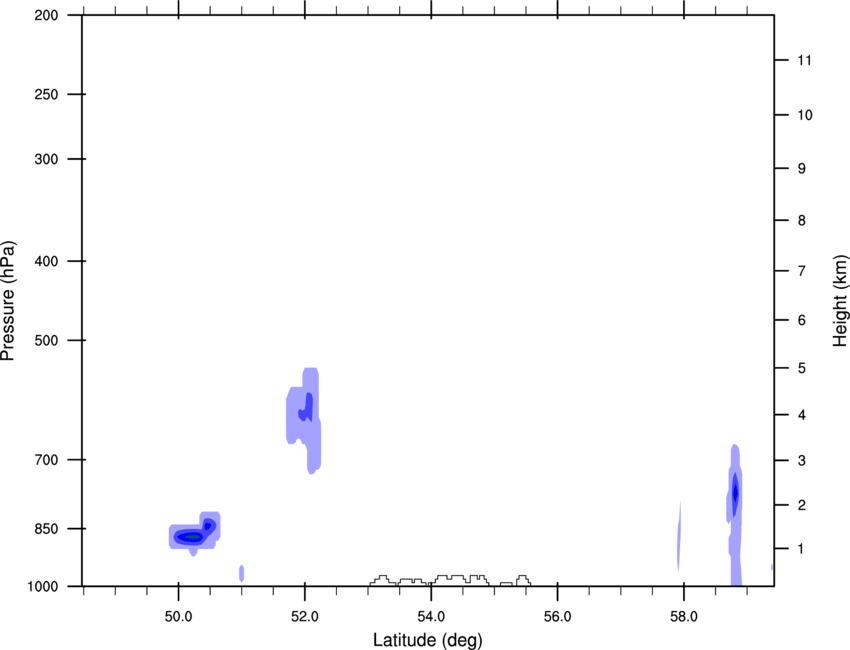This screenshot has height=650, width=850.
Task: Pick the height label 4
Action: [801, 415]
